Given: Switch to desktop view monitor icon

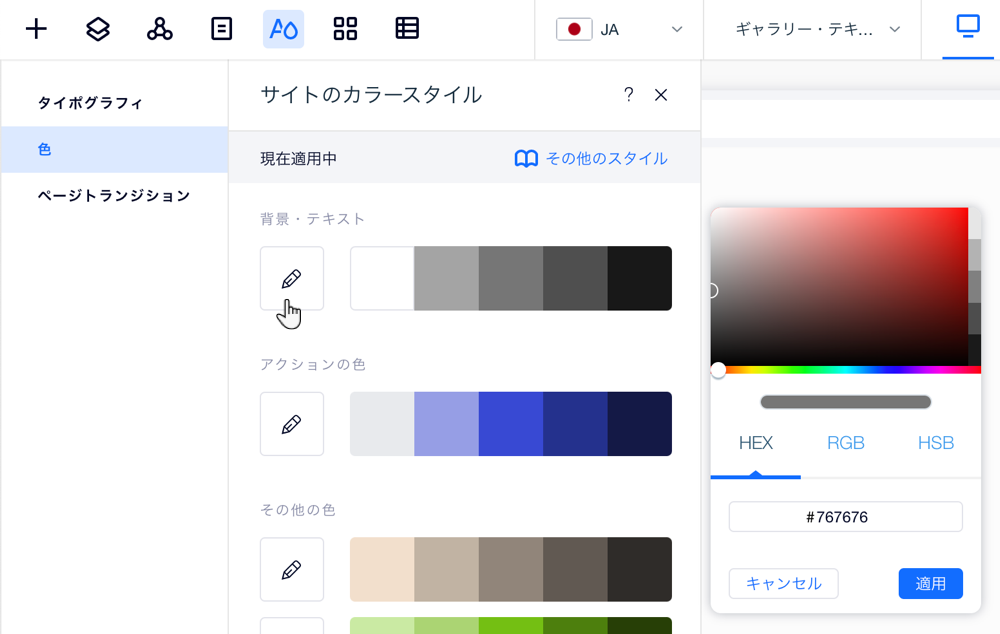Looking at the screenshot, I should click(967, 27).
